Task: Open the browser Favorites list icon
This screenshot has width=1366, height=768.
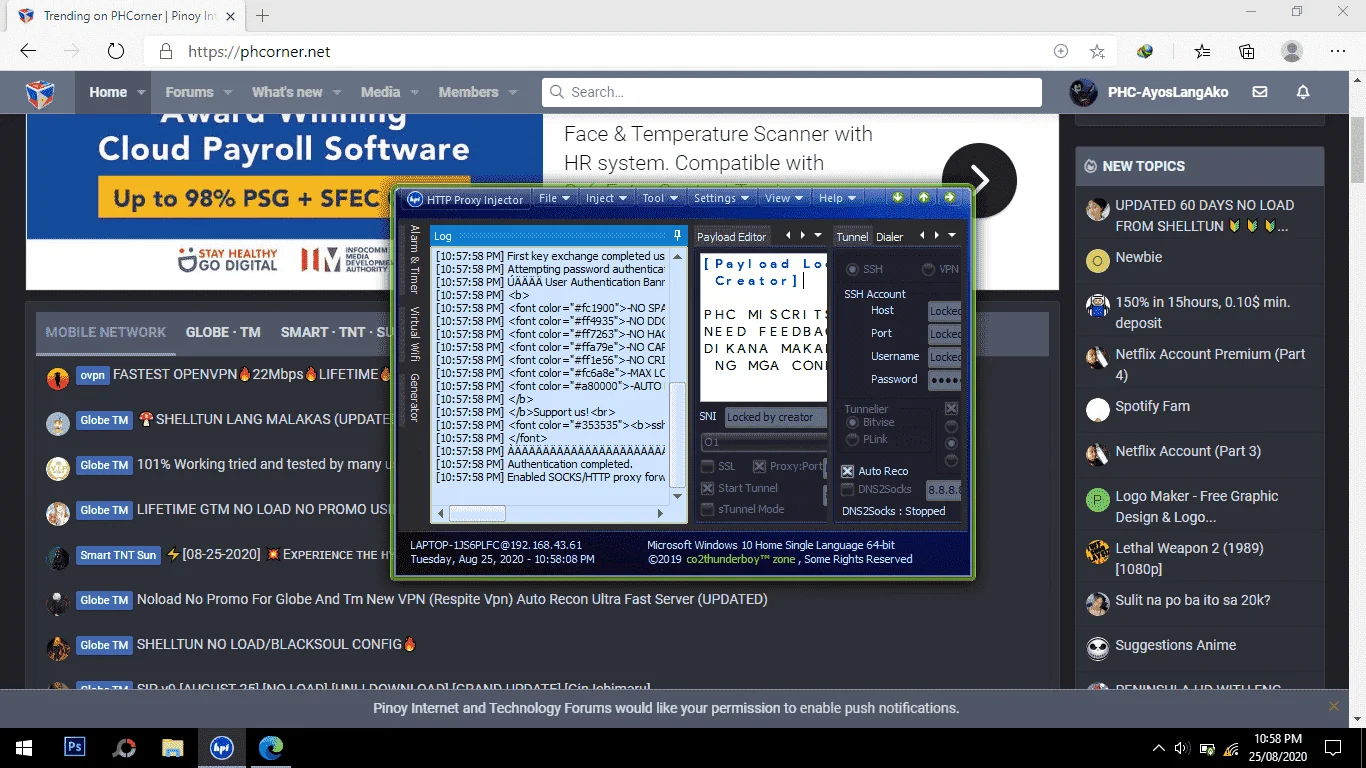Action: point(1202,51)
